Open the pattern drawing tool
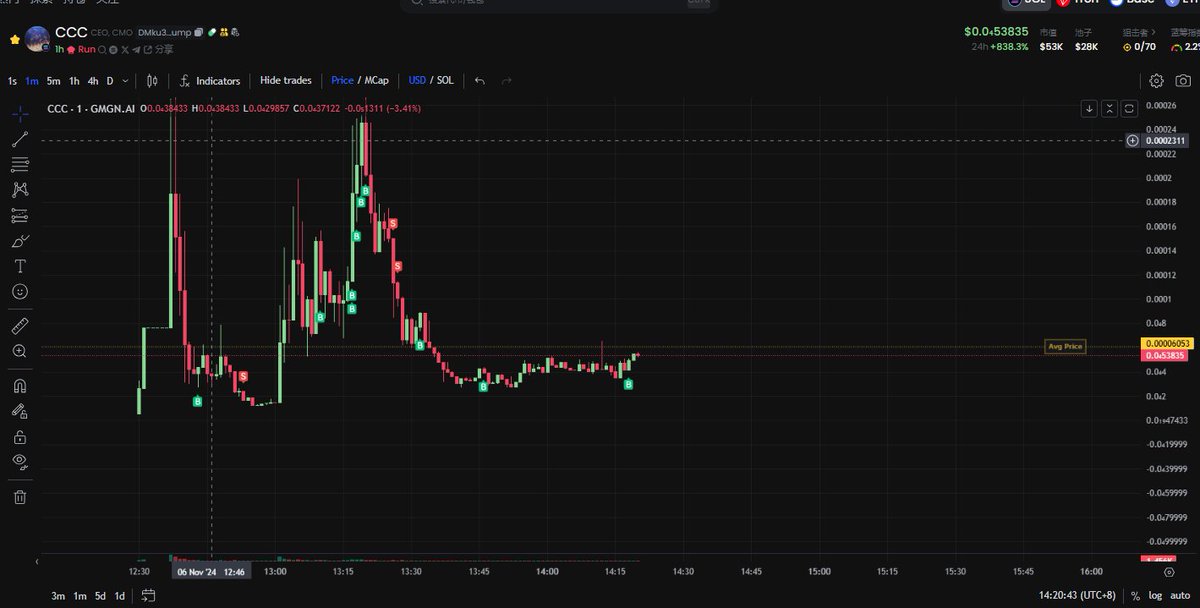 20,189
